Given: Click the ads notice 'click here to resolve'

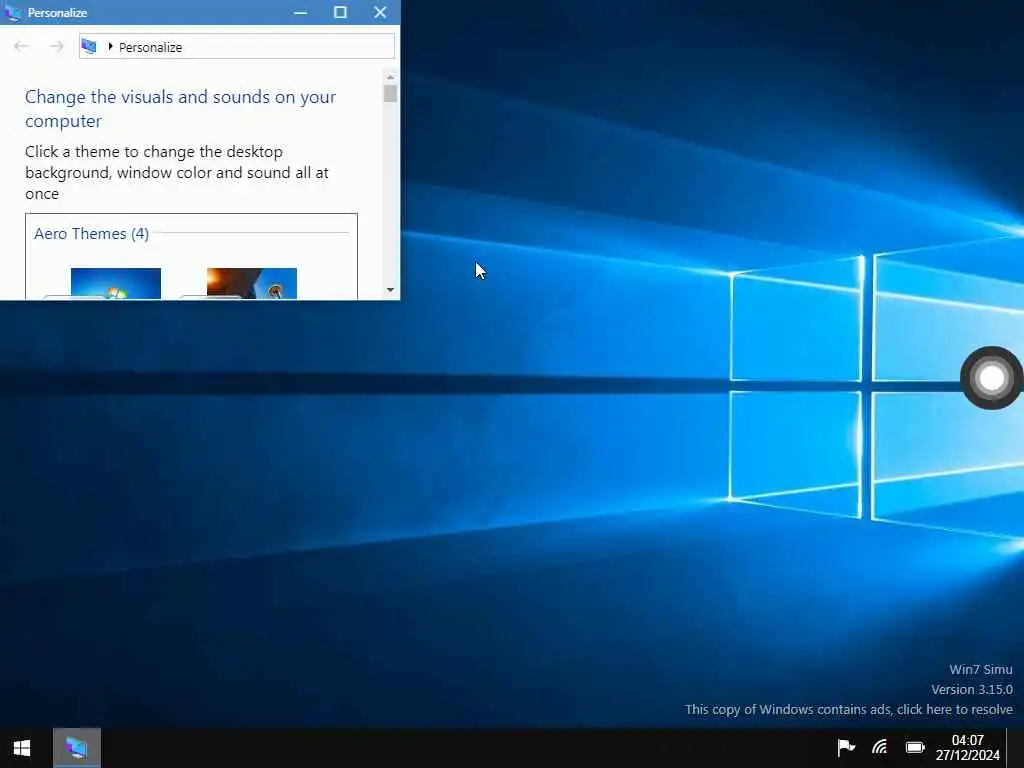Looking at the screenshot, I should point(955,709).
